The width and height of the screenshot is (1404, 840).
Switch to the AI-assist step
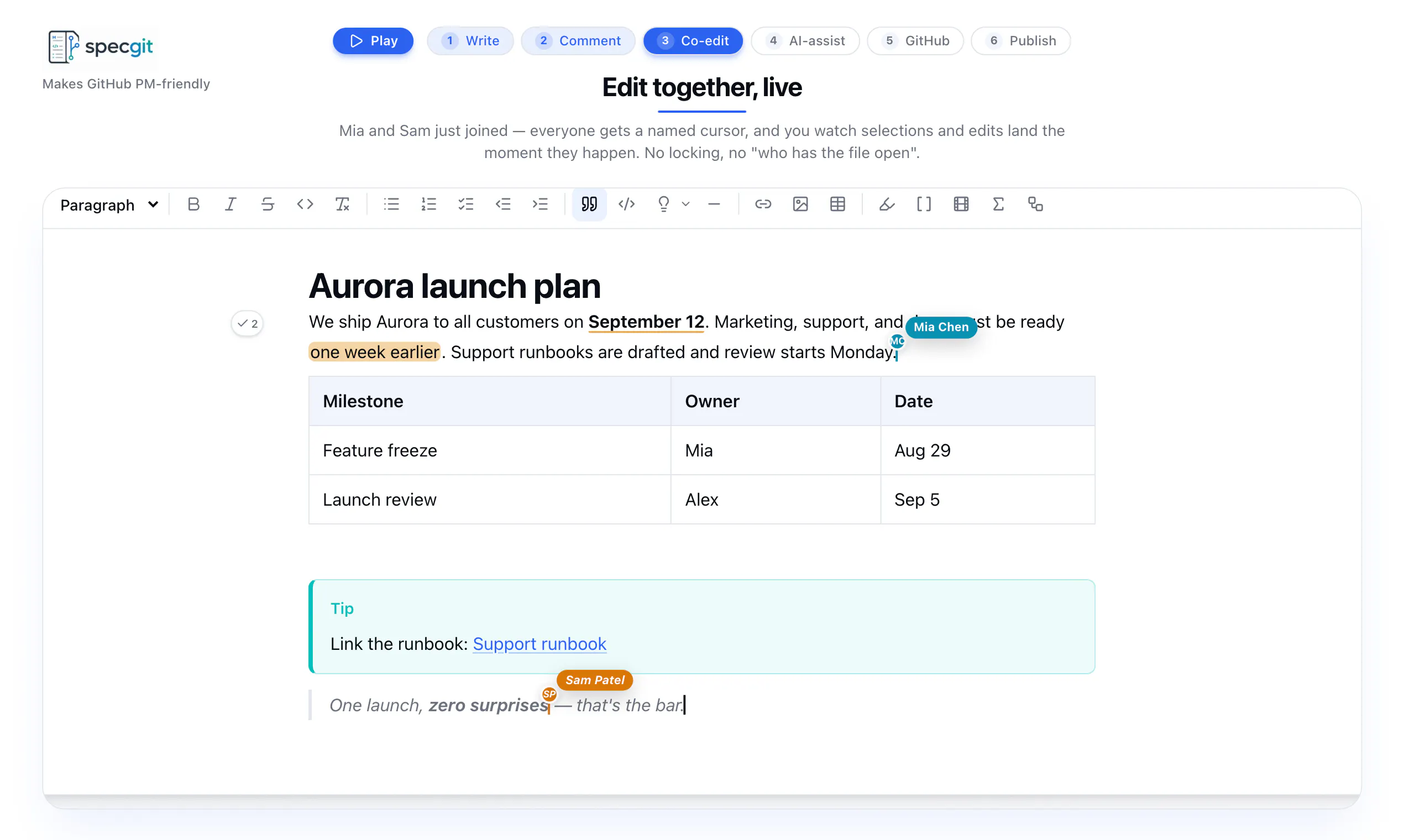tap(805, 41)
